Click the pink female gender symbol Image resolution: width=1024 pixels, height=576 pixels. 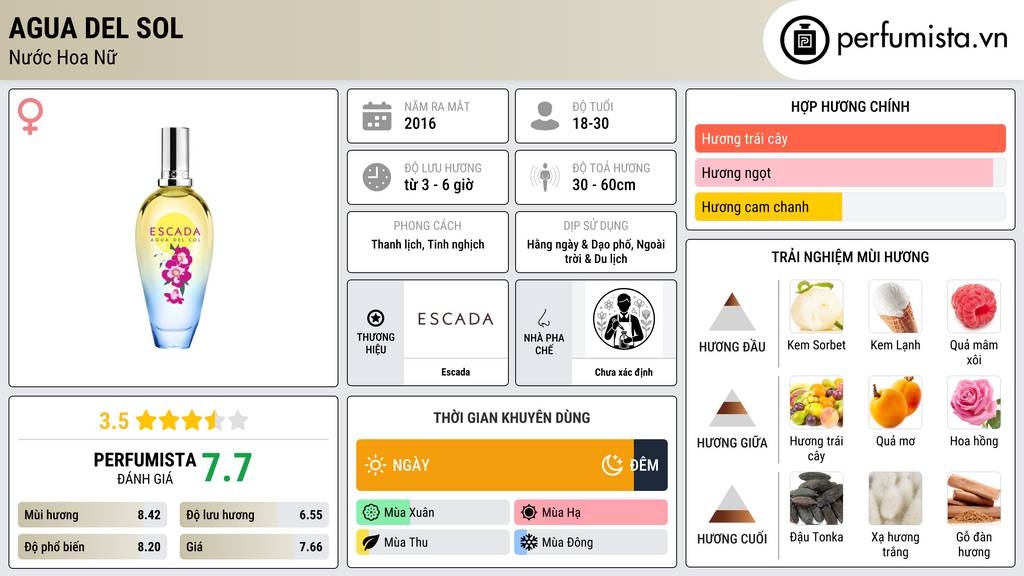(30, 116)
